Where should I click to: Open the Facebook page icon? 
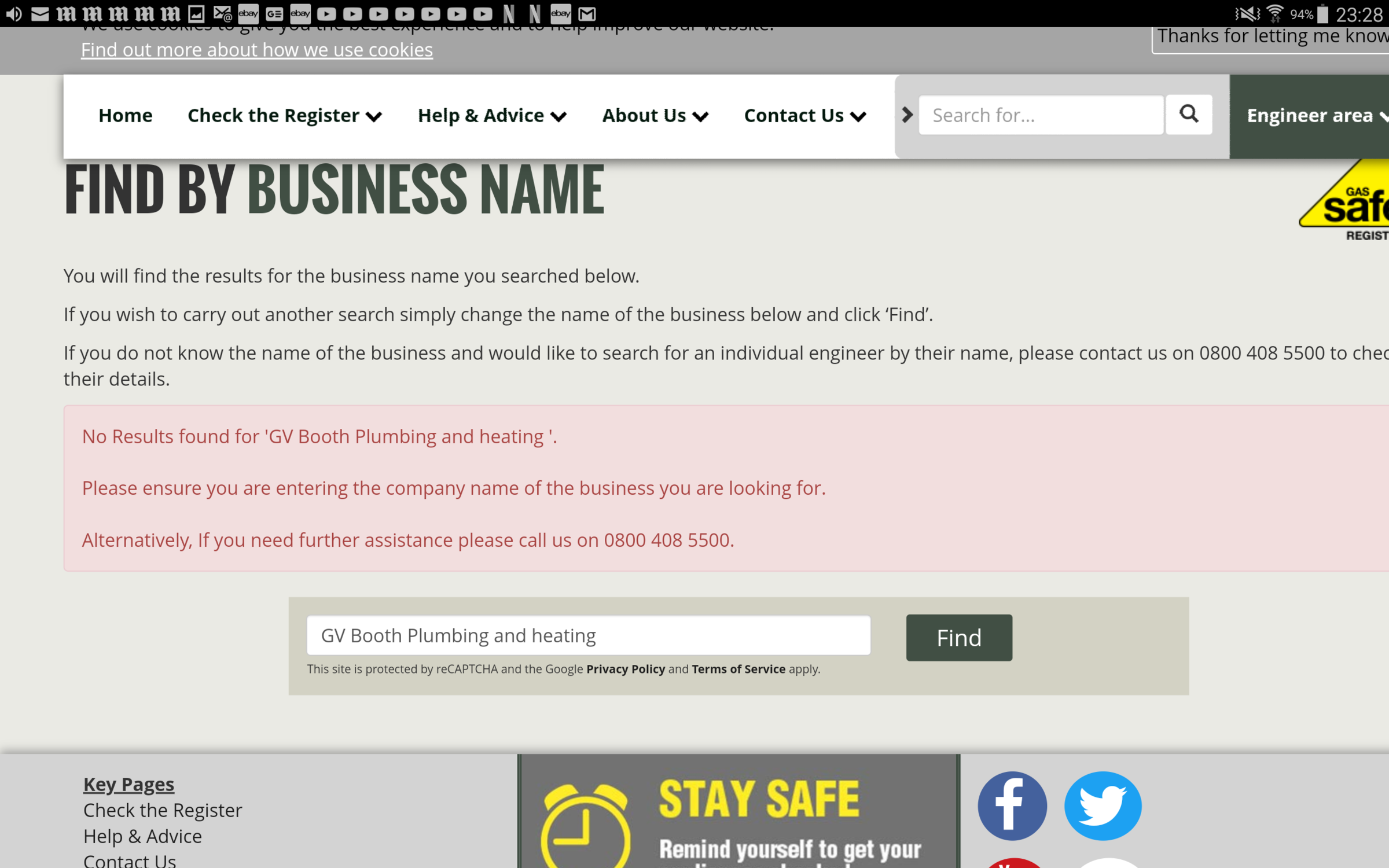pyautogui.click(x=1012, y=804)
